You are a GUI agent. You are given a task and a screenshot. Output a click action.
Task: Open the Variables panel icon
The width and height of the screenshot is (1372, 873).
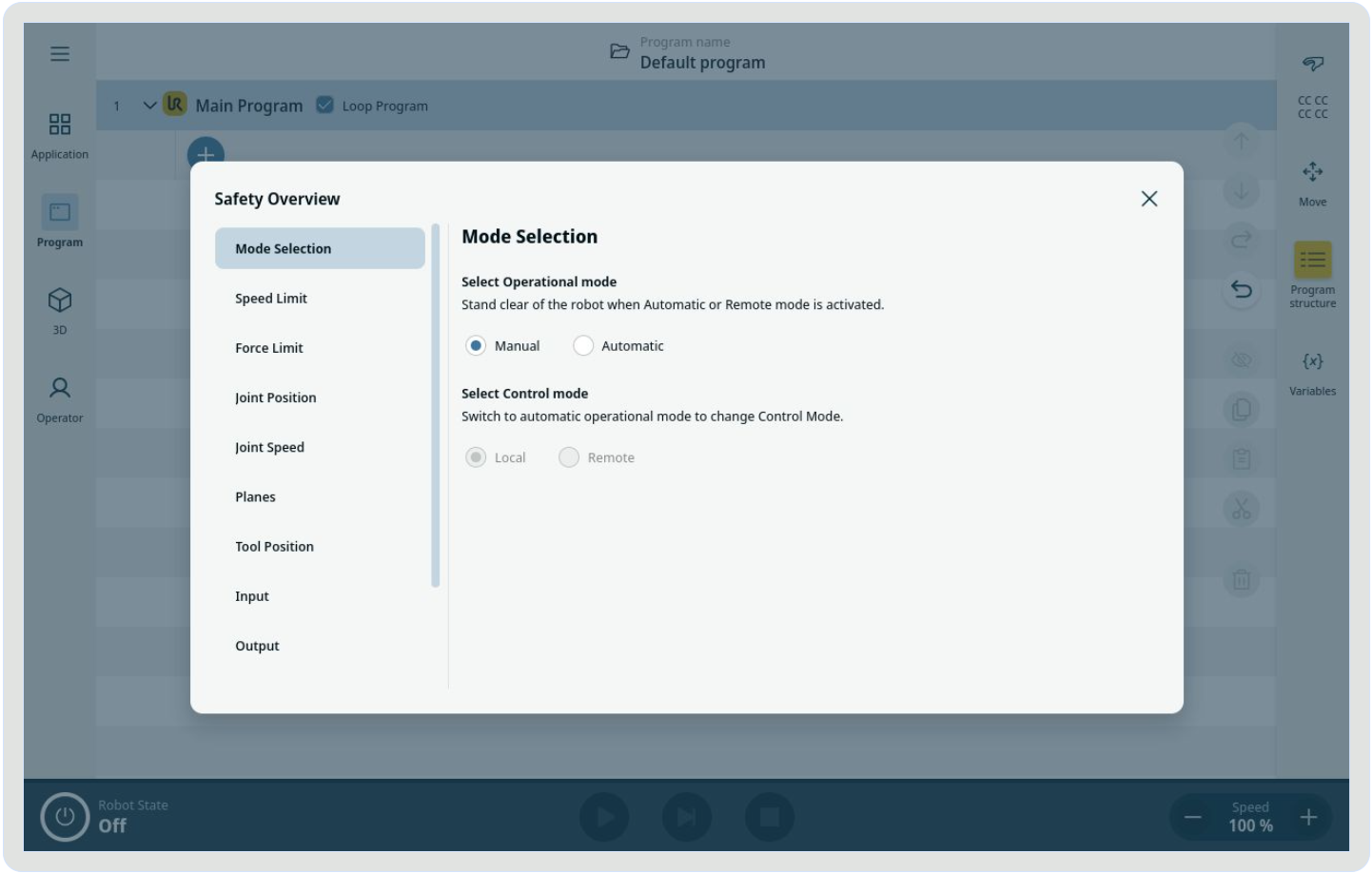(1312, 361)
